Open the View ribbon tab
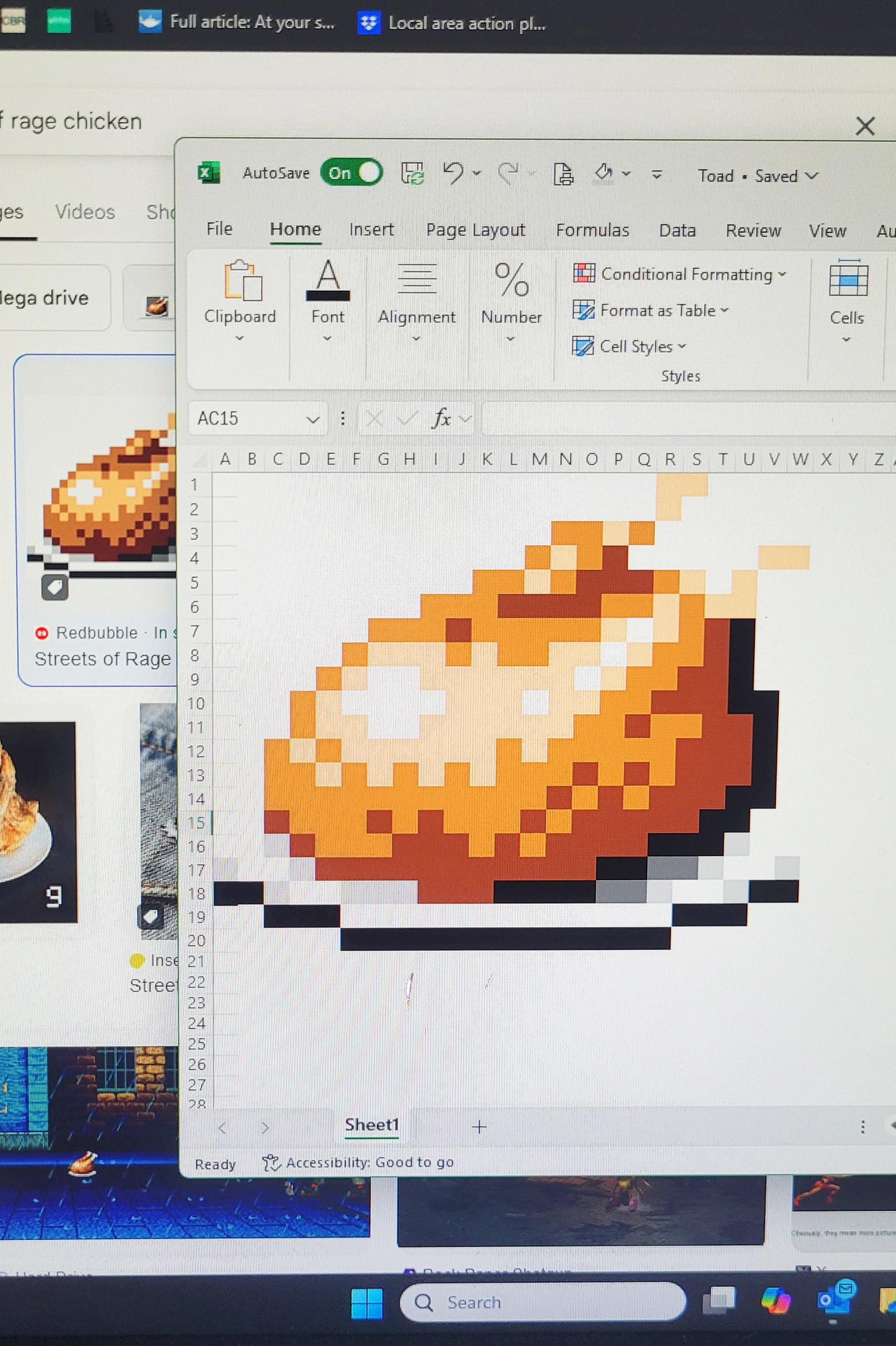Viewport: 896px width, 1346px height. 827,232
